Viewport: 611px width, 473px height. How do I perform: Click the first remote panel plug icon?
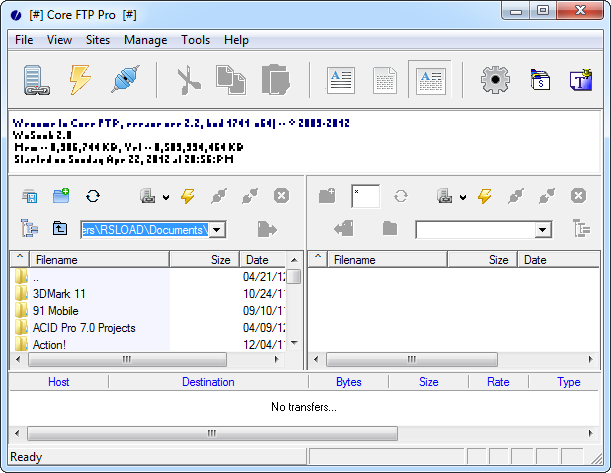(x=516, y=196)
